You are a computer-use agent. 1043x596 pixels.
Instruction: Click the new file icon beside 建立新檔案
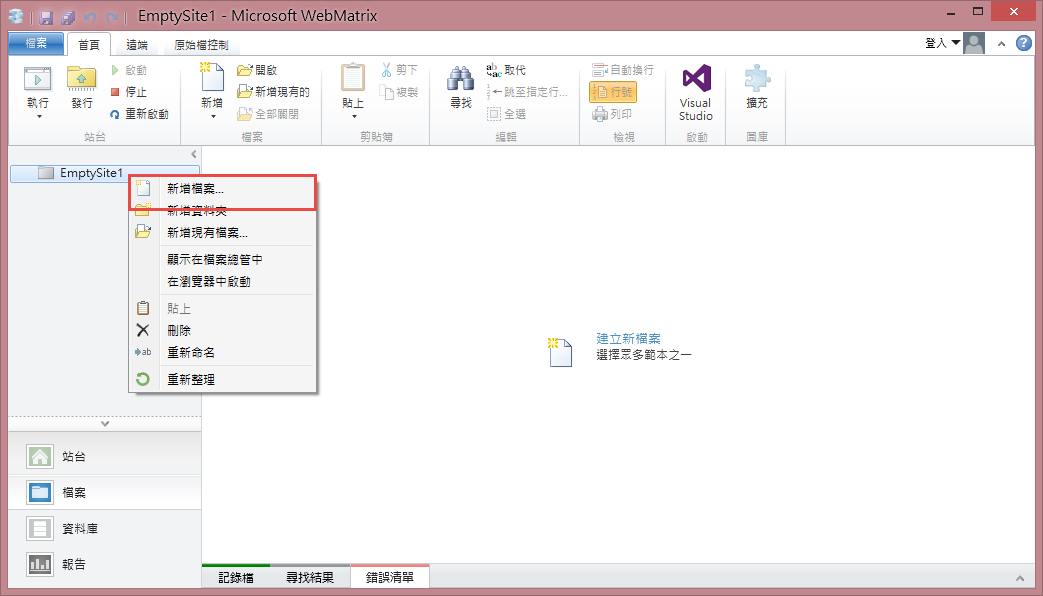[x=559, y=352]
